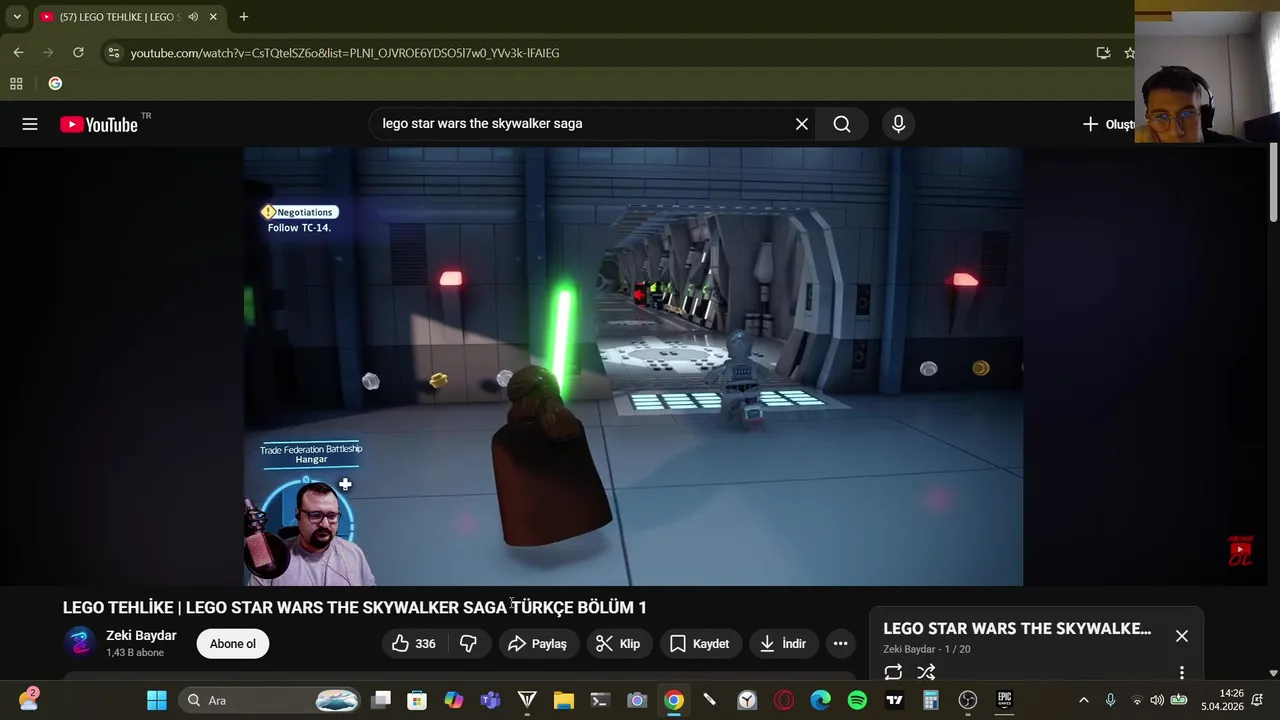Open the Zeki Baydar channel name link

(x=141, y=636)
